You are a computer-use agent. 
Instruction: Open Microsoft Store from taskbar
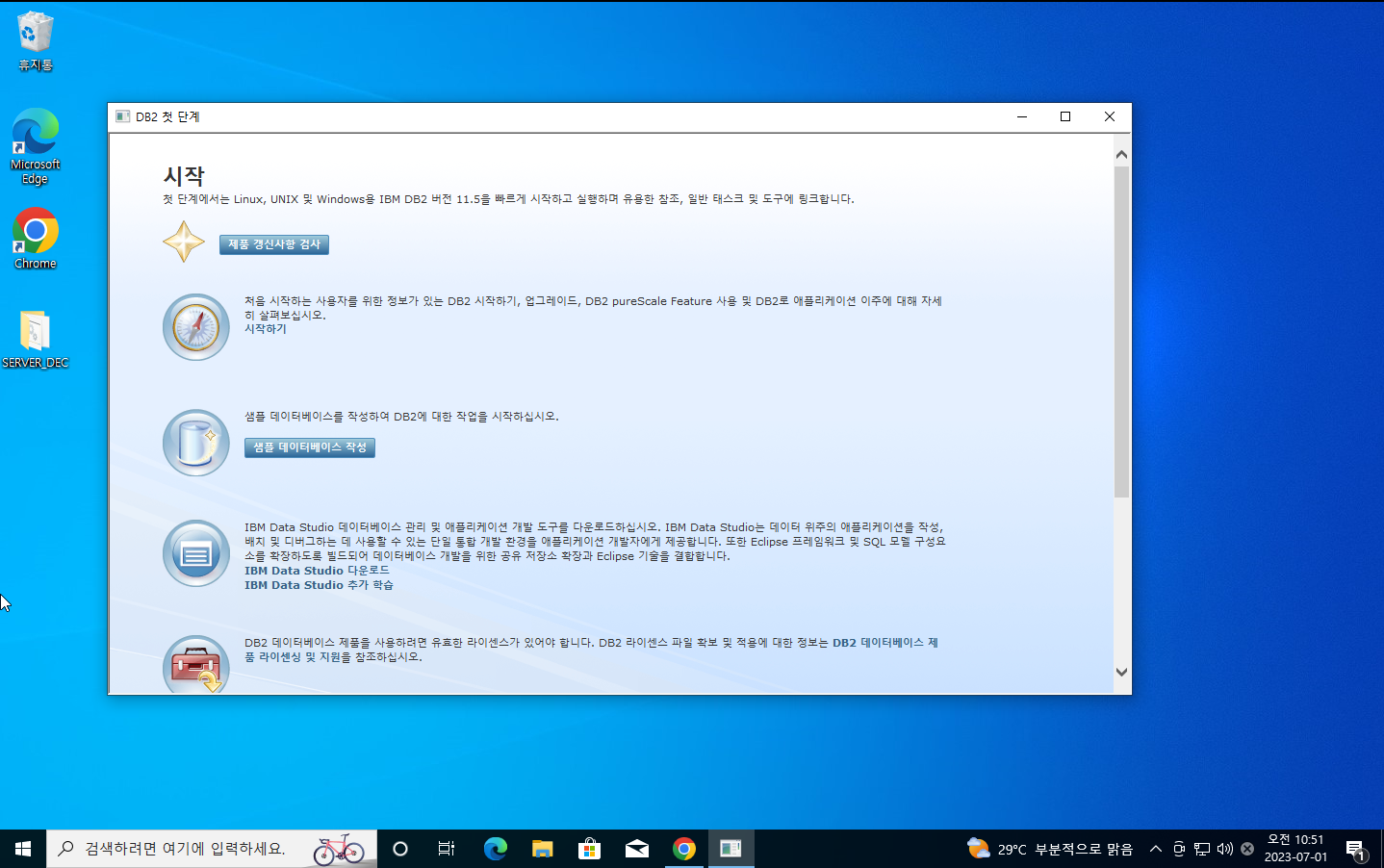[x=589, y=849]
